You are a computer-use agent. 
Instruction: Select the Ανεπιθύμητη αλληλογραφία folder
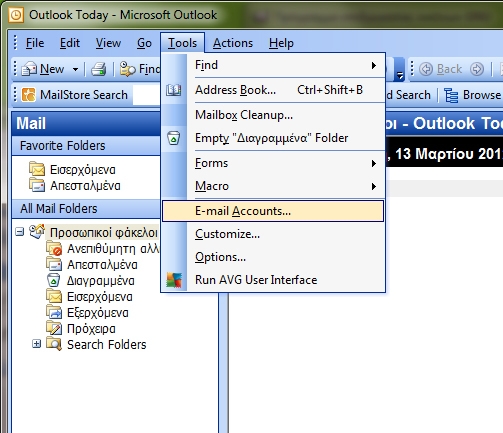pos(113,249)
